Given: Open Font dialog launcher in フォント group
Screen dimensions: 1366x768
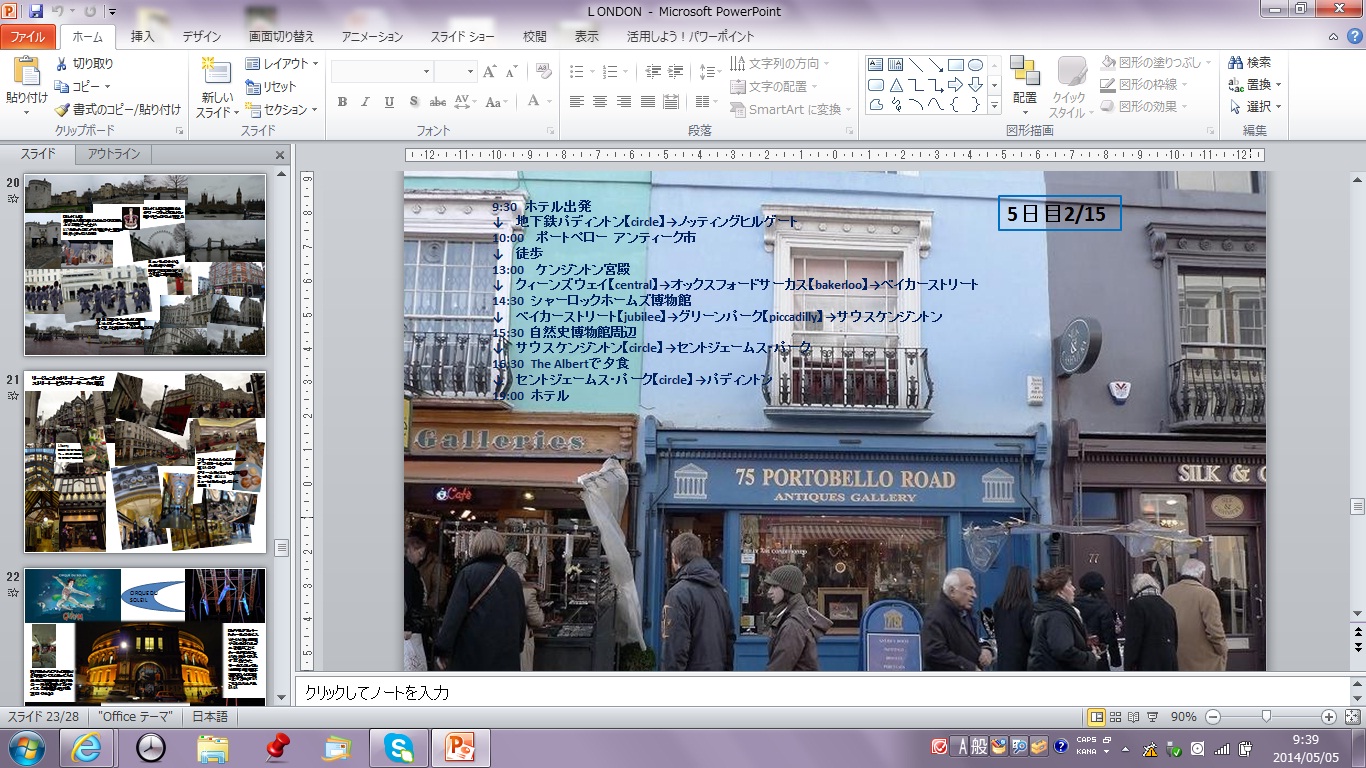Looking at the screenshot, I should pyautogui.click(x=550, y=131).
